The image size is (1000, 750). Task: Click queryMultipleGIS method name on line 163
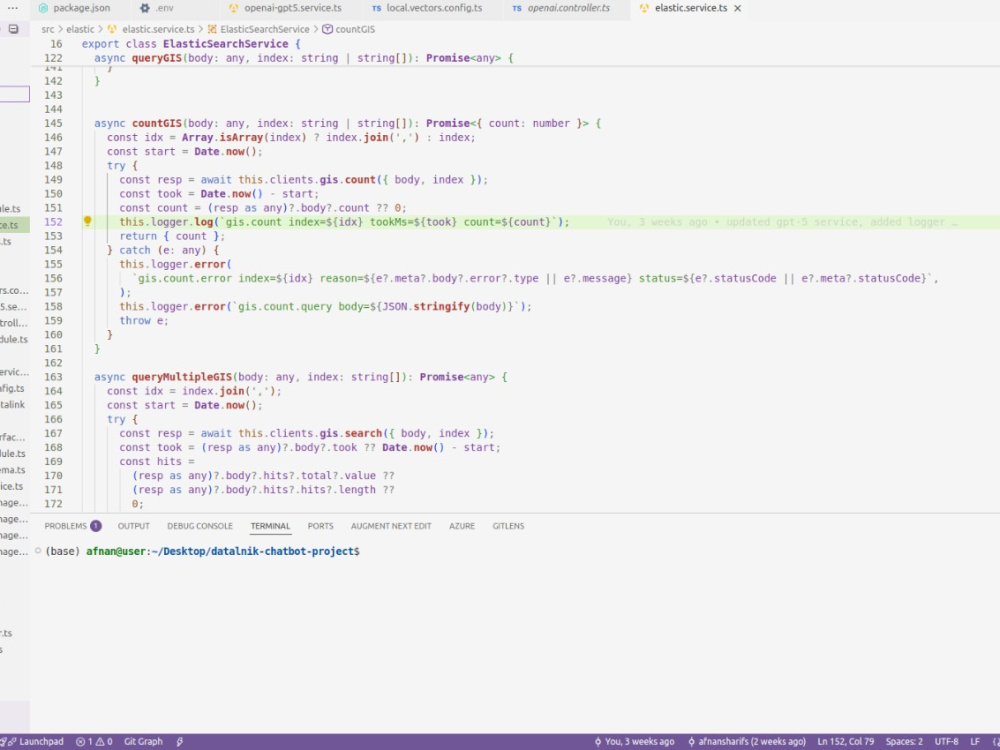(182, 377)
